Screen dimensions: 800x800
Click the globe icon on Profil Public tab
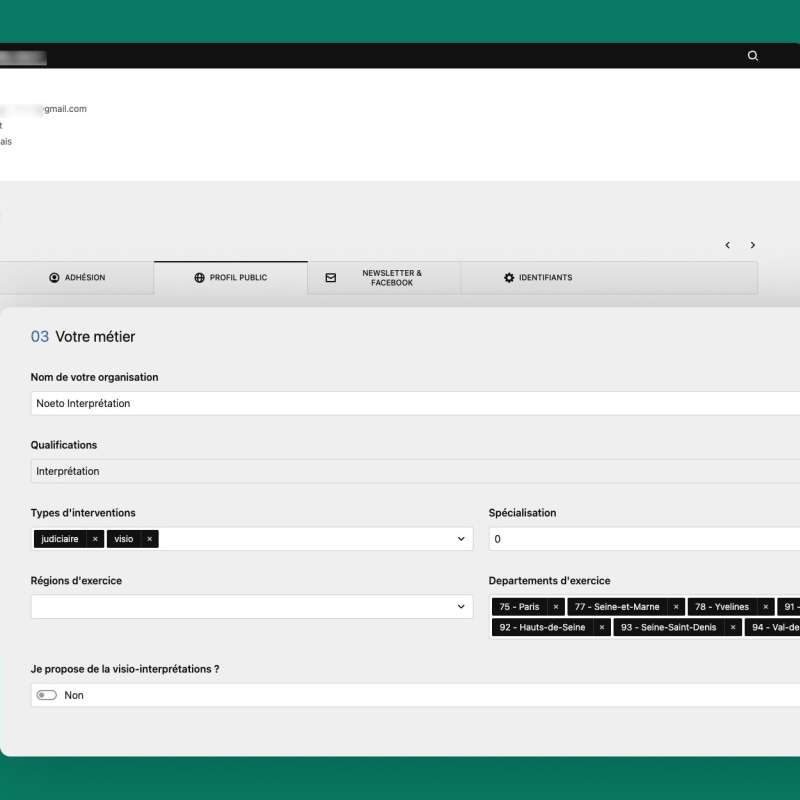tap(198, 278)
